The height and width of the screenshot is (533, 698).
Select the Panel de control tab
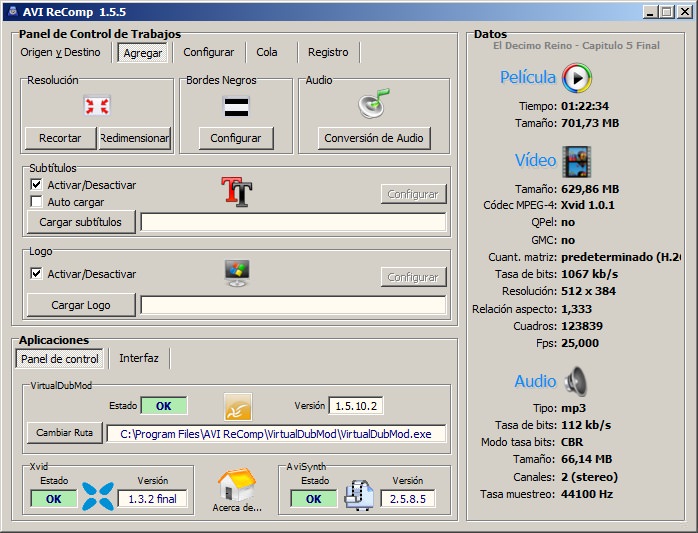coord(60,359)
